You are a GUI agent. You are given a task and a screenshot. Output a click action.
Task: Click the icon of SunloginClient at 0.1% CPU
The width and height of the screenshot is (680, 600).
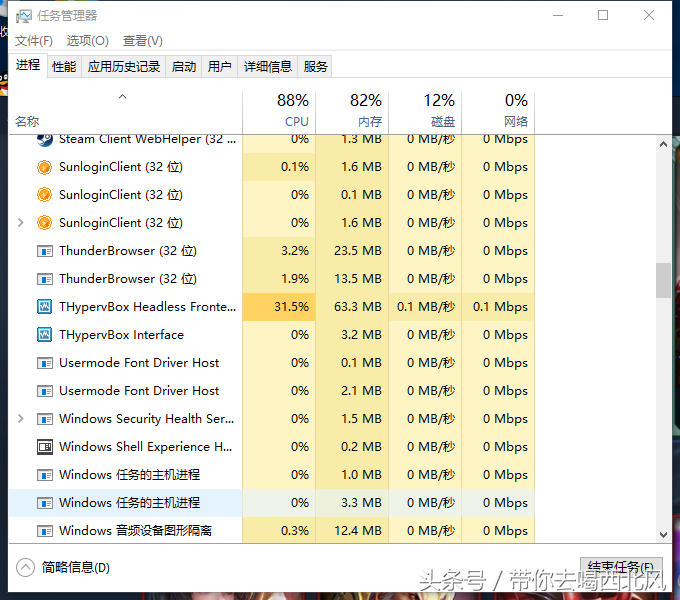pyautogui.click(x=44, y=167)
